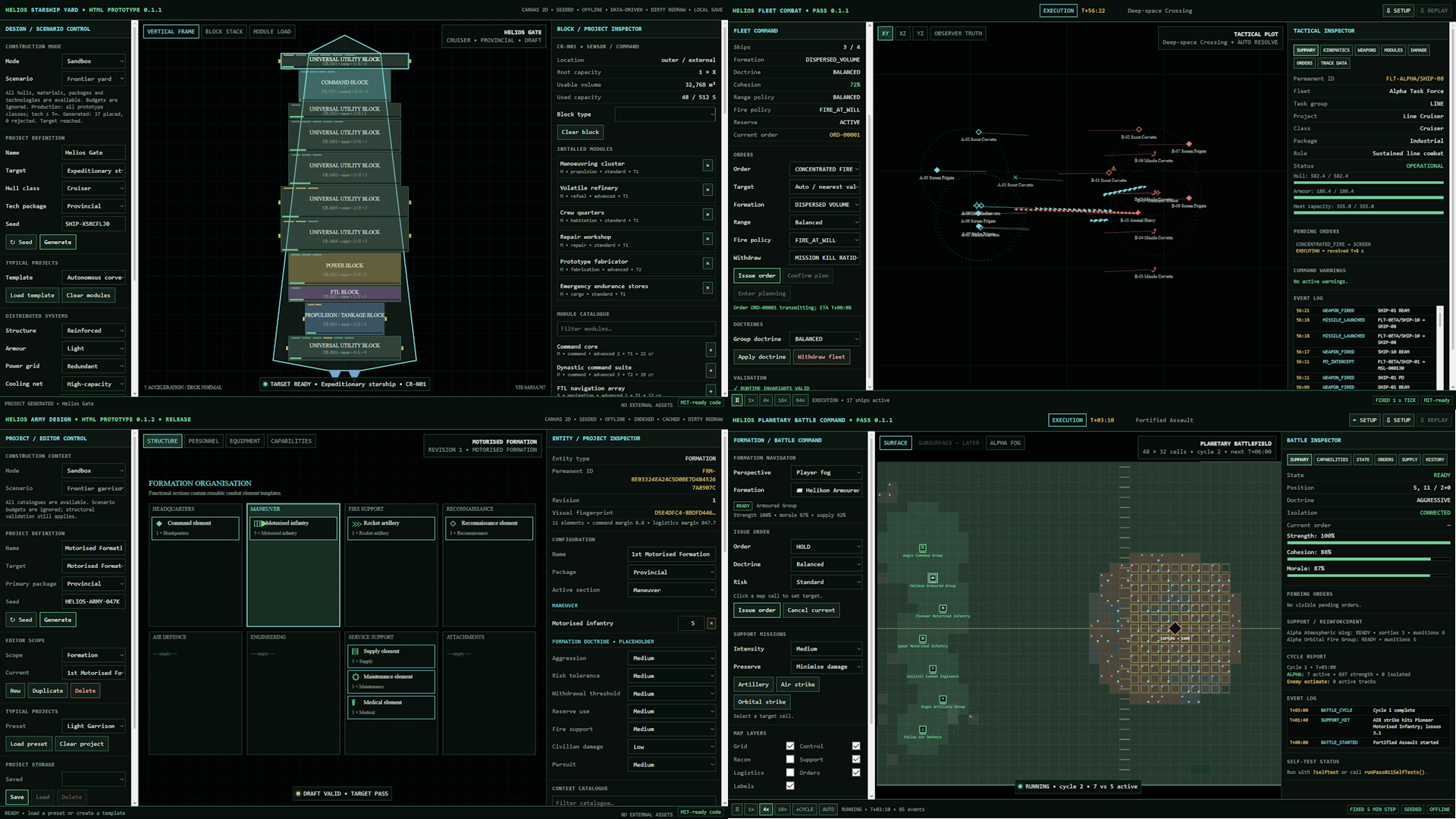The height and width of the screenshot is (819, 1456).
Task: Remove the Repair workshop module
Action: (708, 239)
